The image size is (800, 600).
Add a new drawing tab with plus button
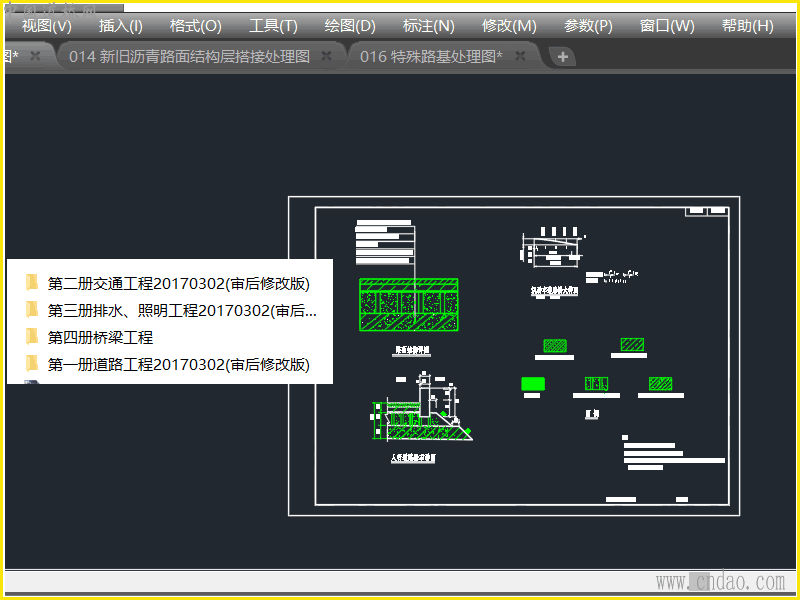point(562,57)
